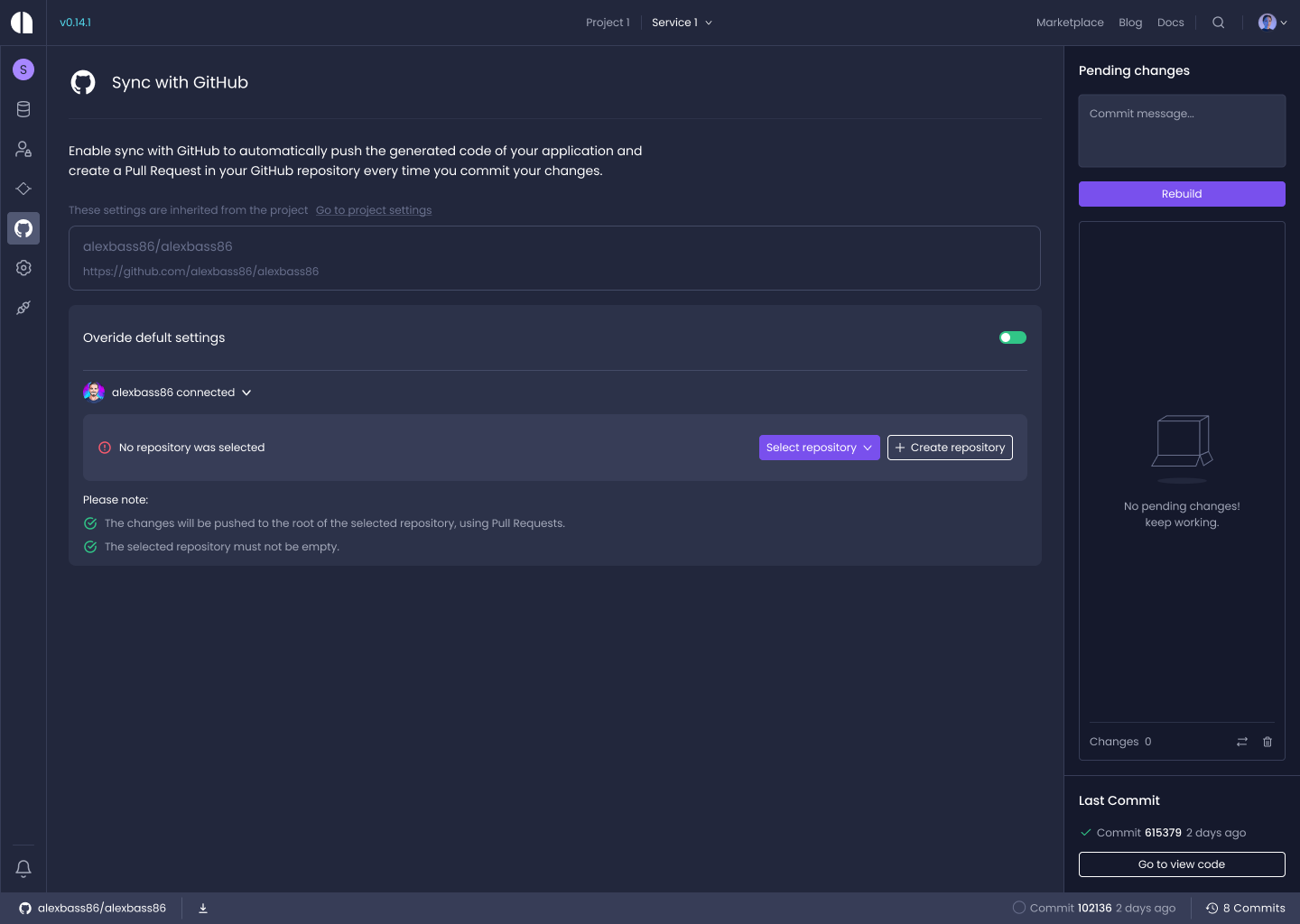Click the Amplication logo at top left
Viewport: 1300px width, 924px height.
coord(22,23)
